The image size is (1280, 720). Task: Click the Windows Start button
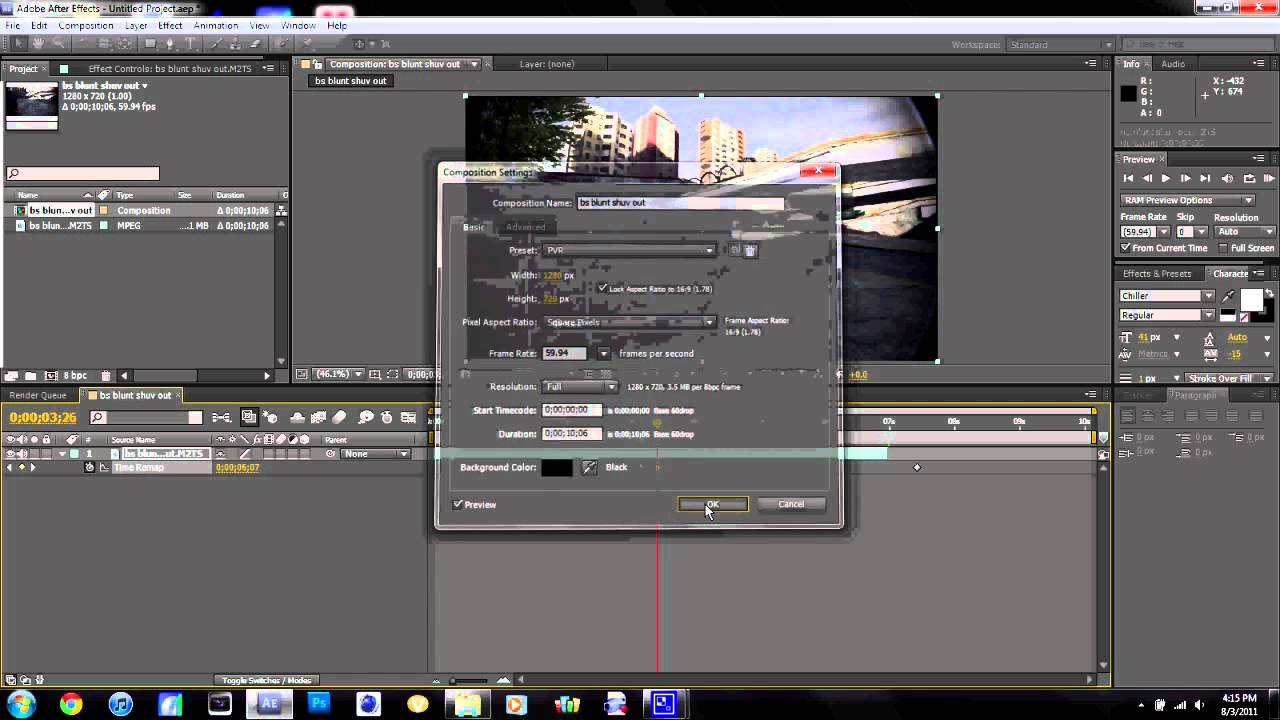click(x=21, y=704)
